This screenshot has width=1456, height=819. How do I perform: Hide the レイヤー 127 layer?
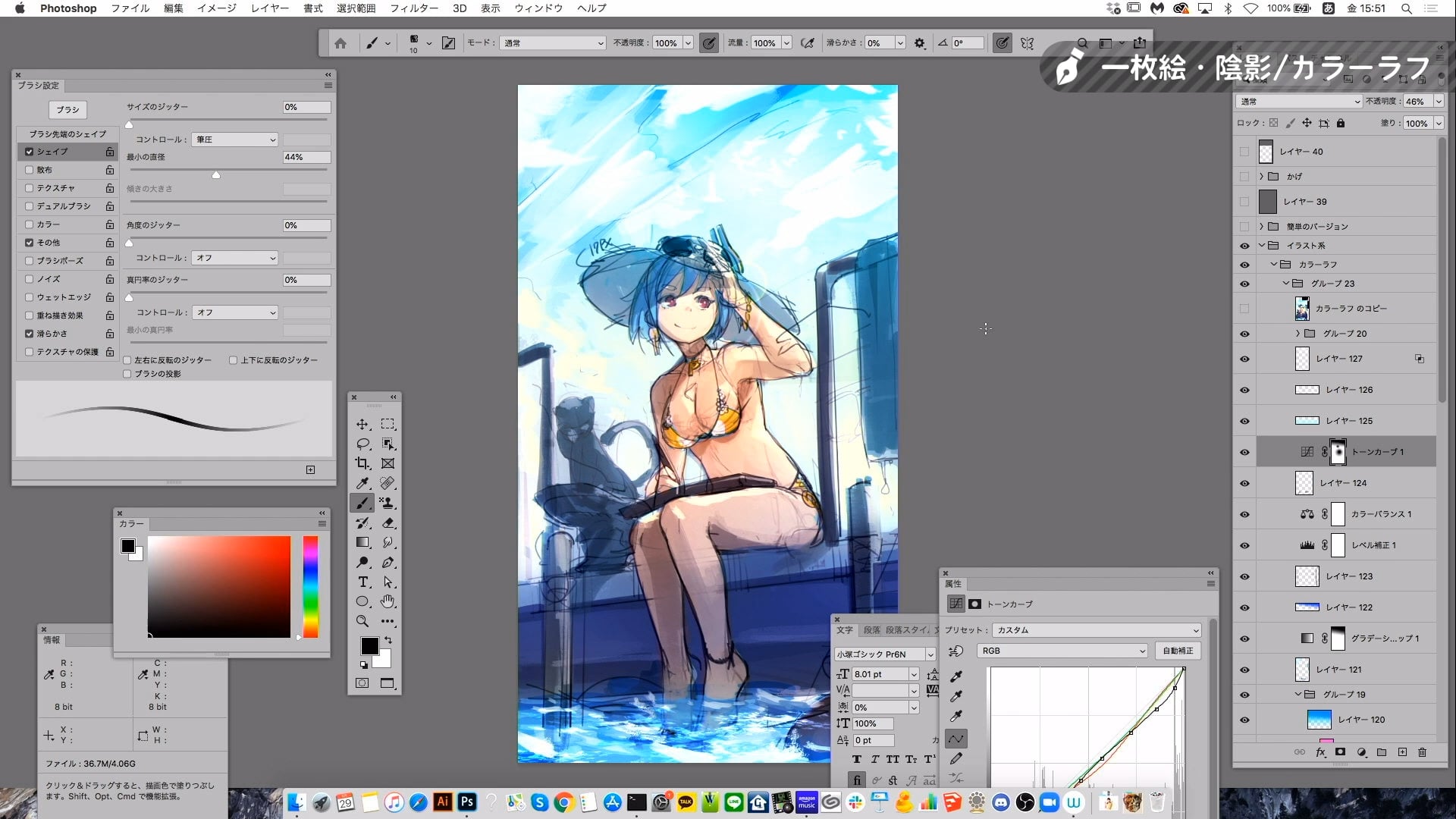click(x=1244, y=359)
